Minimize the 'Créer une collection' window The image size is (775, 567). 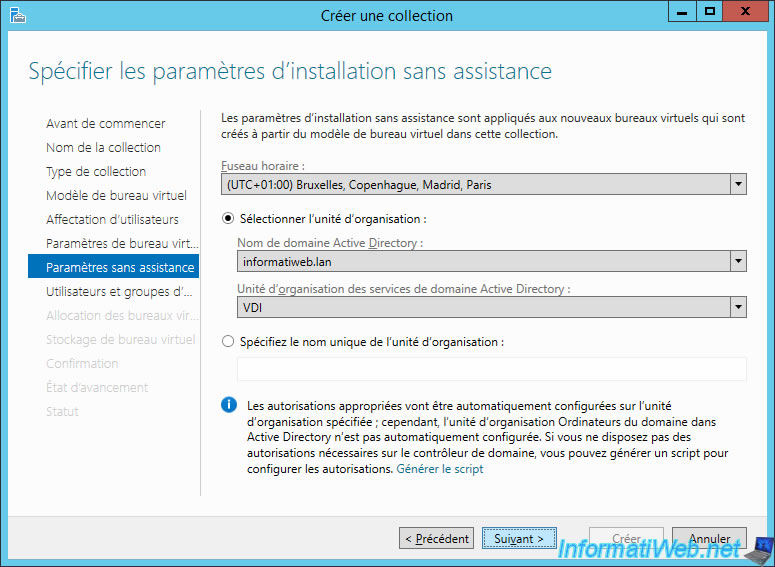(x=682, y=12)
